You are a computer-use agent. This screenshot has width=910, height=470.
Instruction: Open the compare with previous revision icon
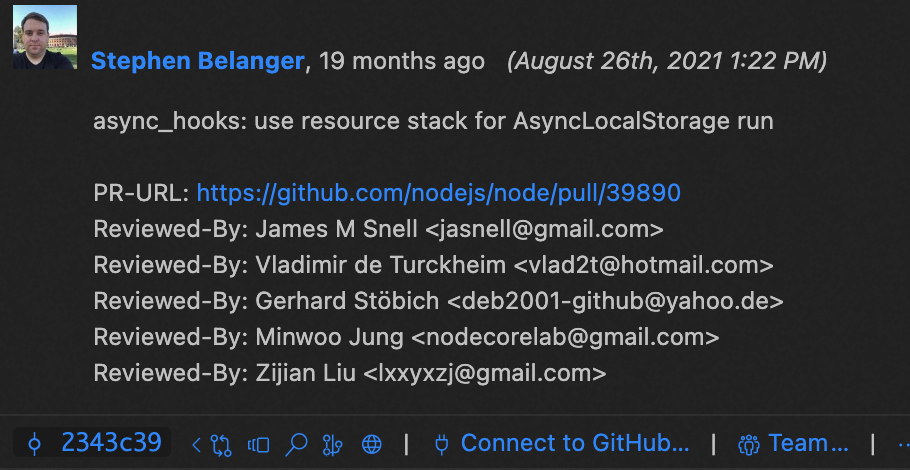click(x=221, y=445)
